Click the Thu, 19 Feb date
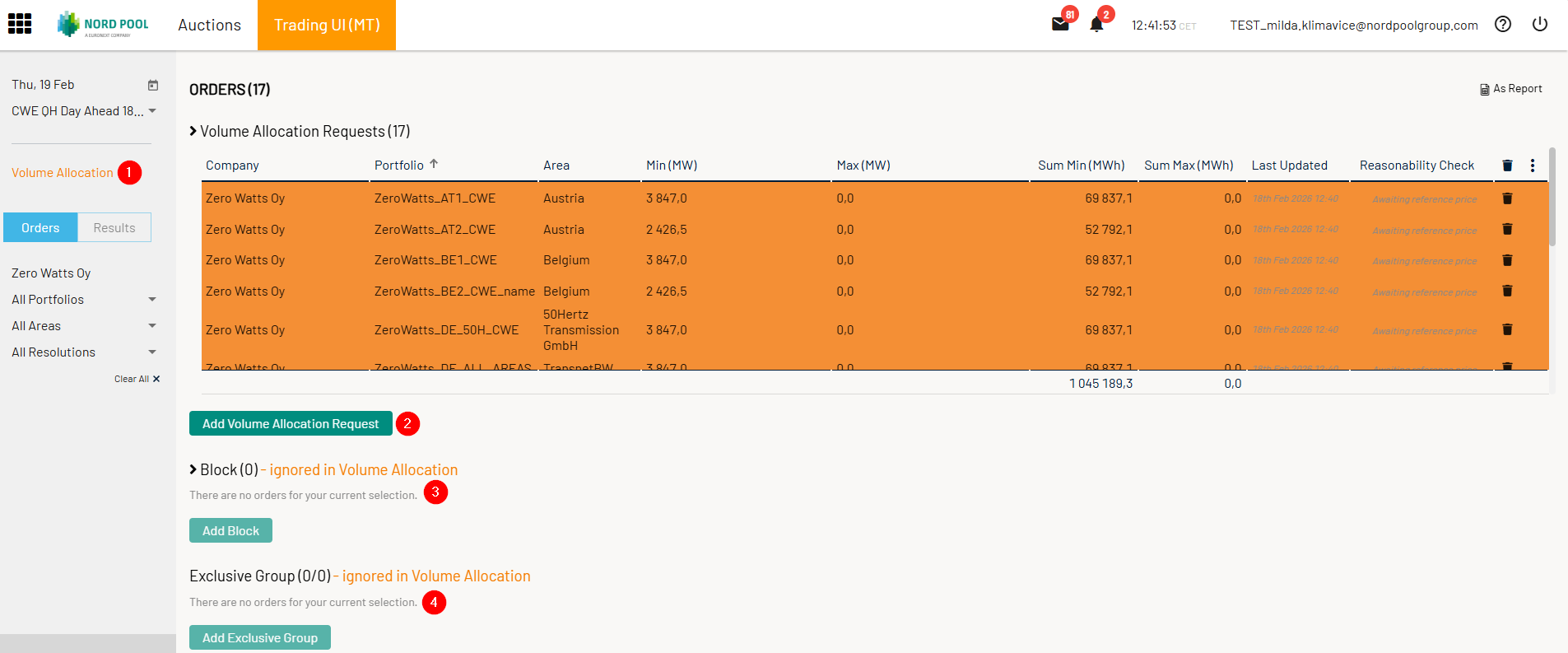 click(x=43, y=85)
